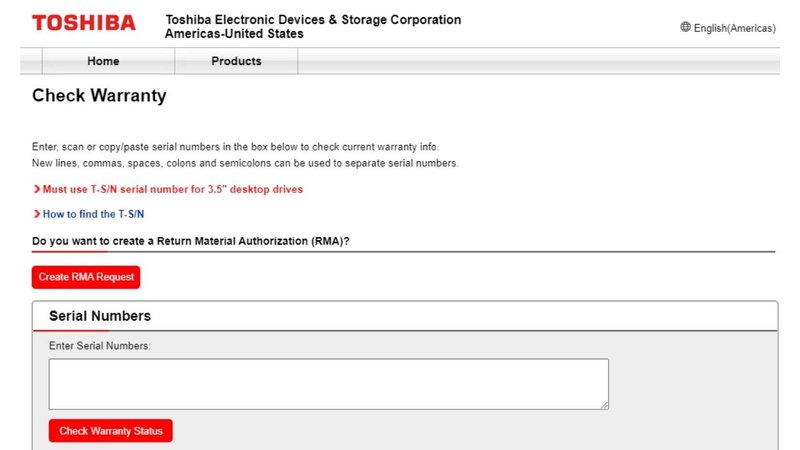The image size is (800, 450).
Task: Click the Check Warranty heading
Action: pos(99,95)
